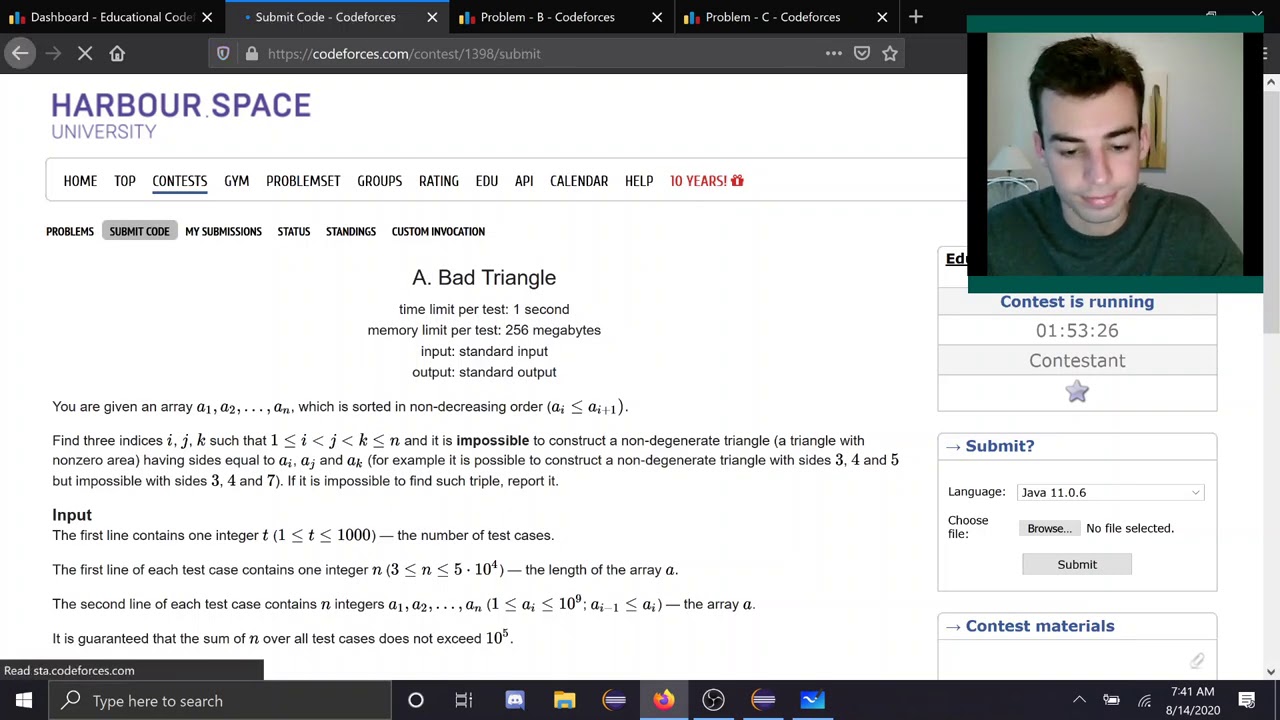Switch to the Problem - B tab
Screen dimensions: 1280x720
click(560, 17)
